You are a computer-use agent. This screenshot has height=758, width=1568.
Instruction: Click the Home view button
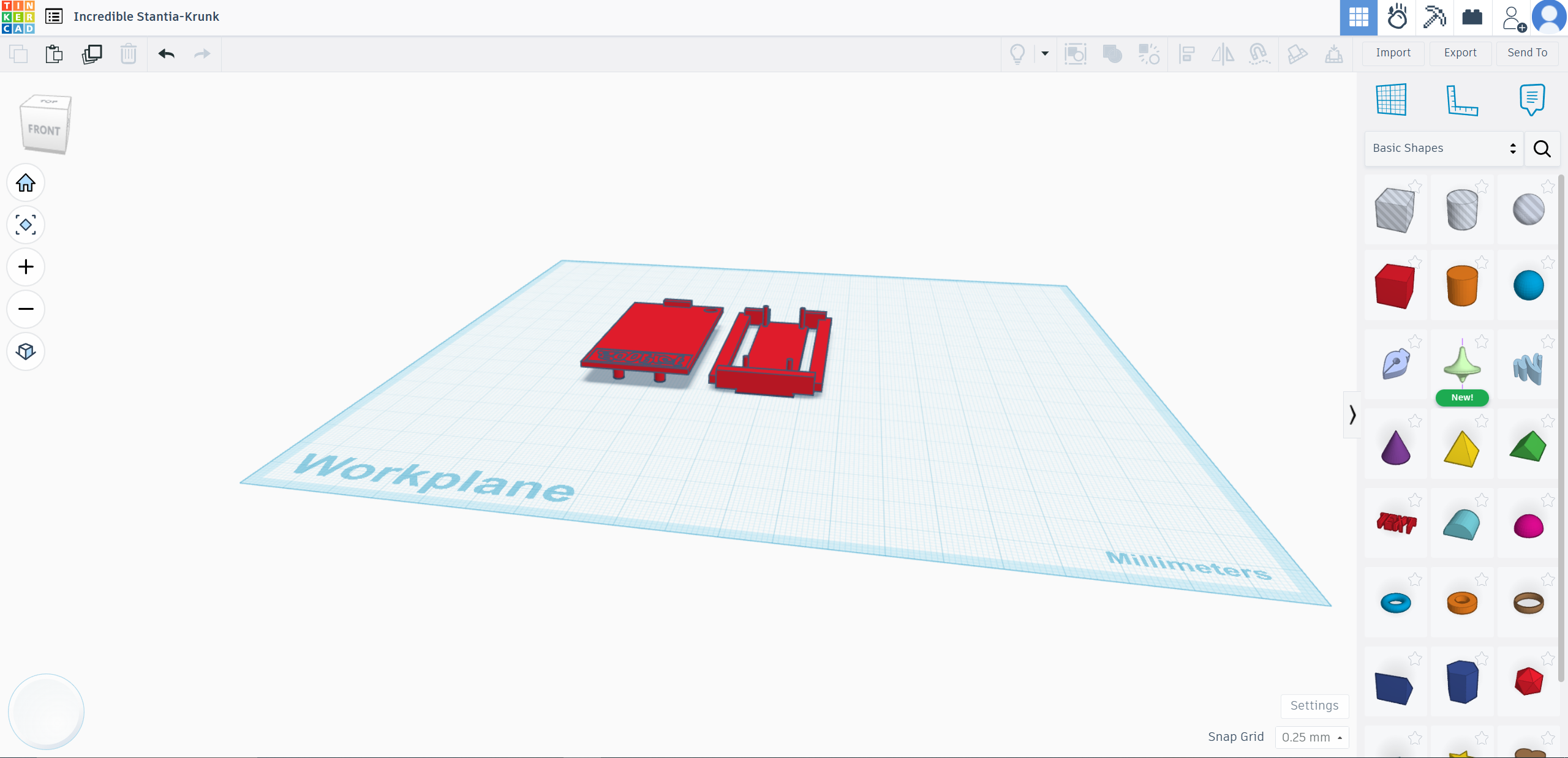(x=26, y=182)
